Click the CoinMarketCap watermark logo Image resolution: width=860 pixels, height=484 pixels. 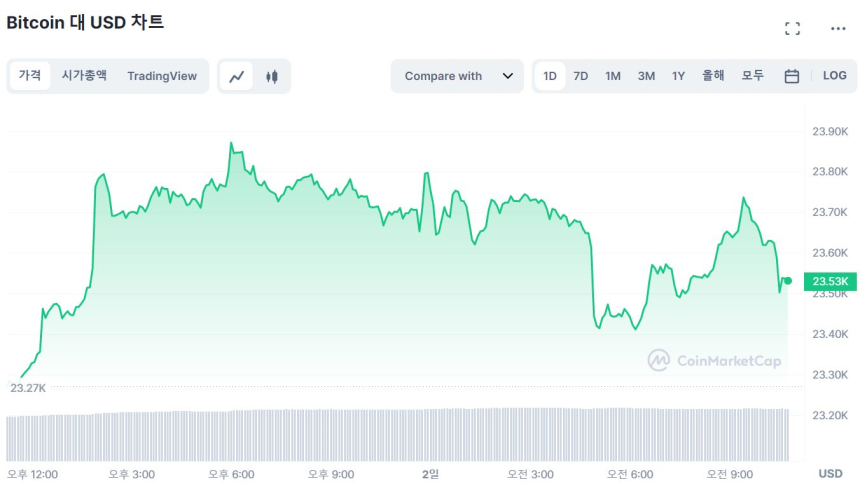point(714,361)
